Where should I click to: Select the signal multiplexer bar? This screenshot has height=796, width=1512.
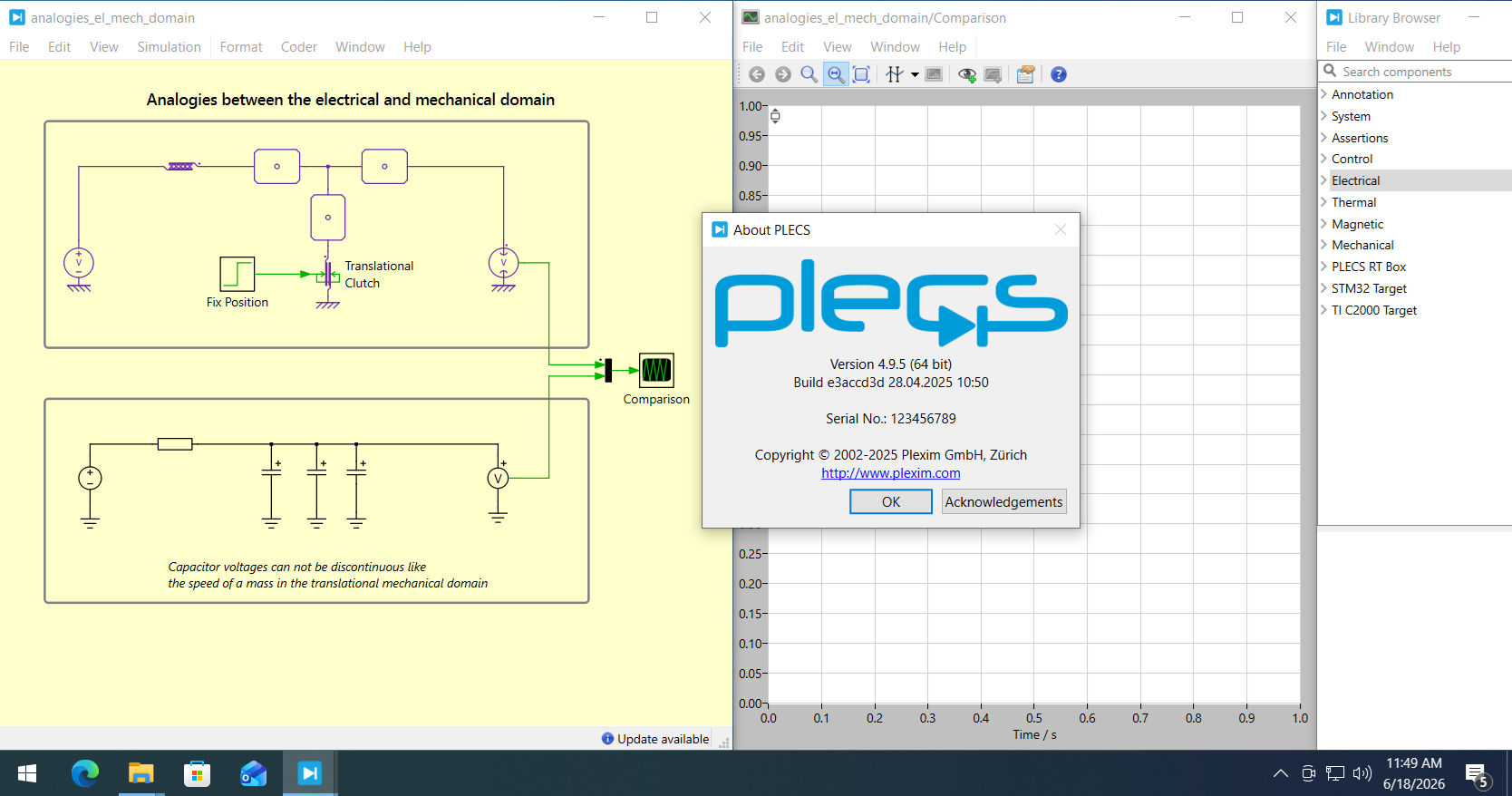click(608, 370)
